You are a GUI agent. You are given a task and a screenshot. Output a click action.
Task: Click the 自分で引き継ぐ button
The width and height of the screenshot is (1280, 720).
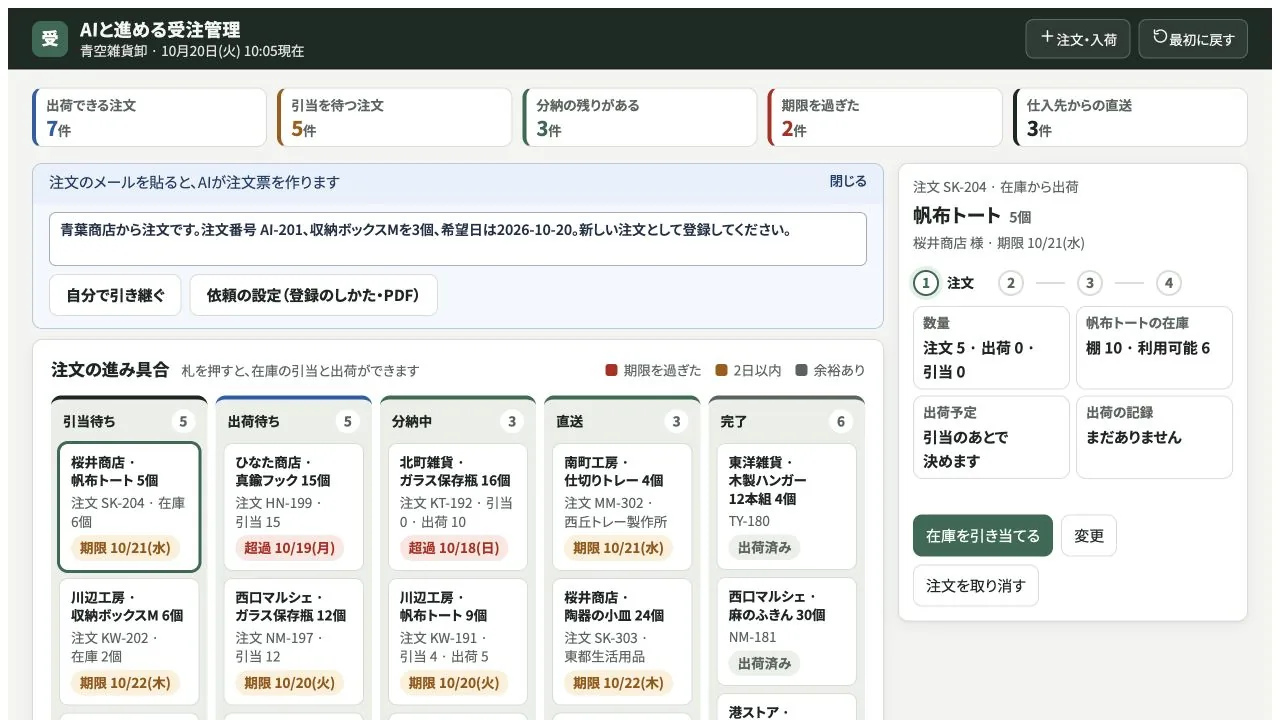click(x=115, y=295)
